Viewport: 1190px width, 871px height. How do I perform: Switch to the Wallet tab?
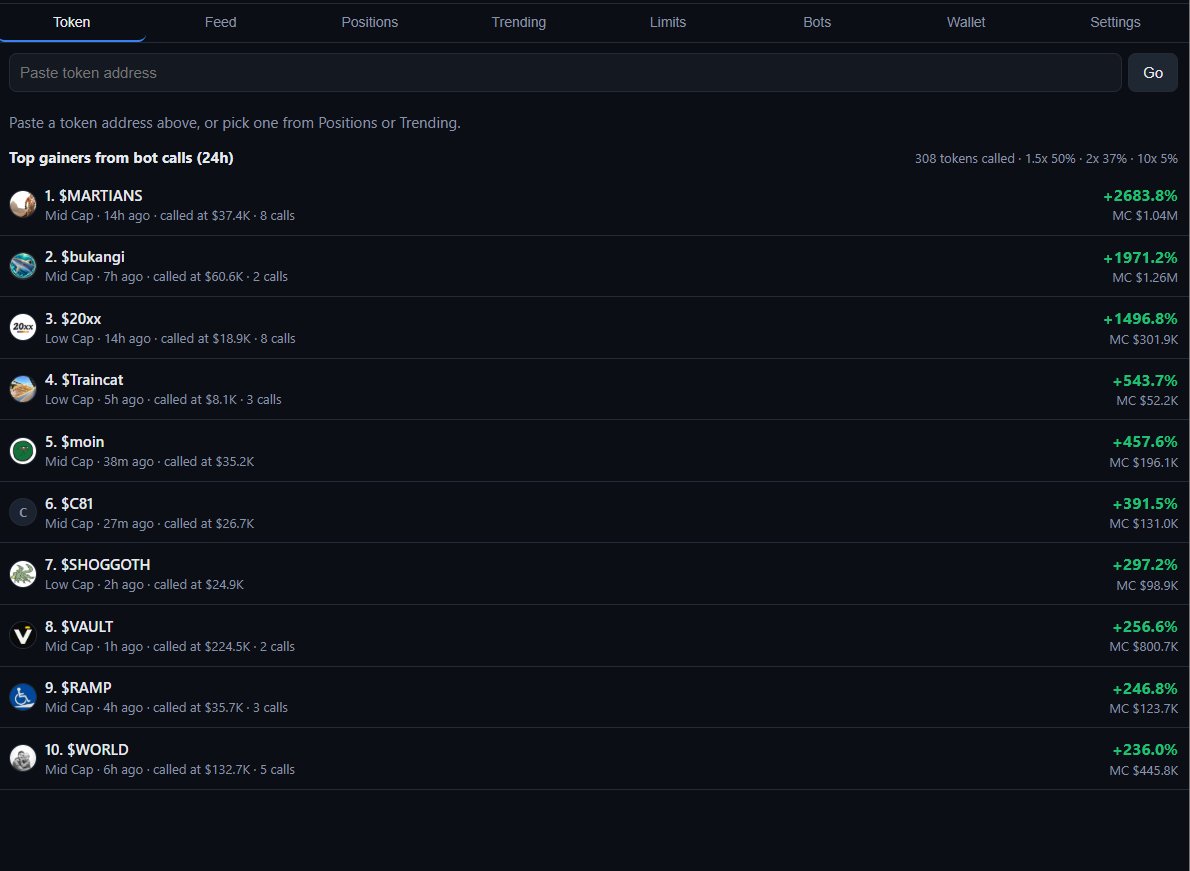tap(966, 23)
